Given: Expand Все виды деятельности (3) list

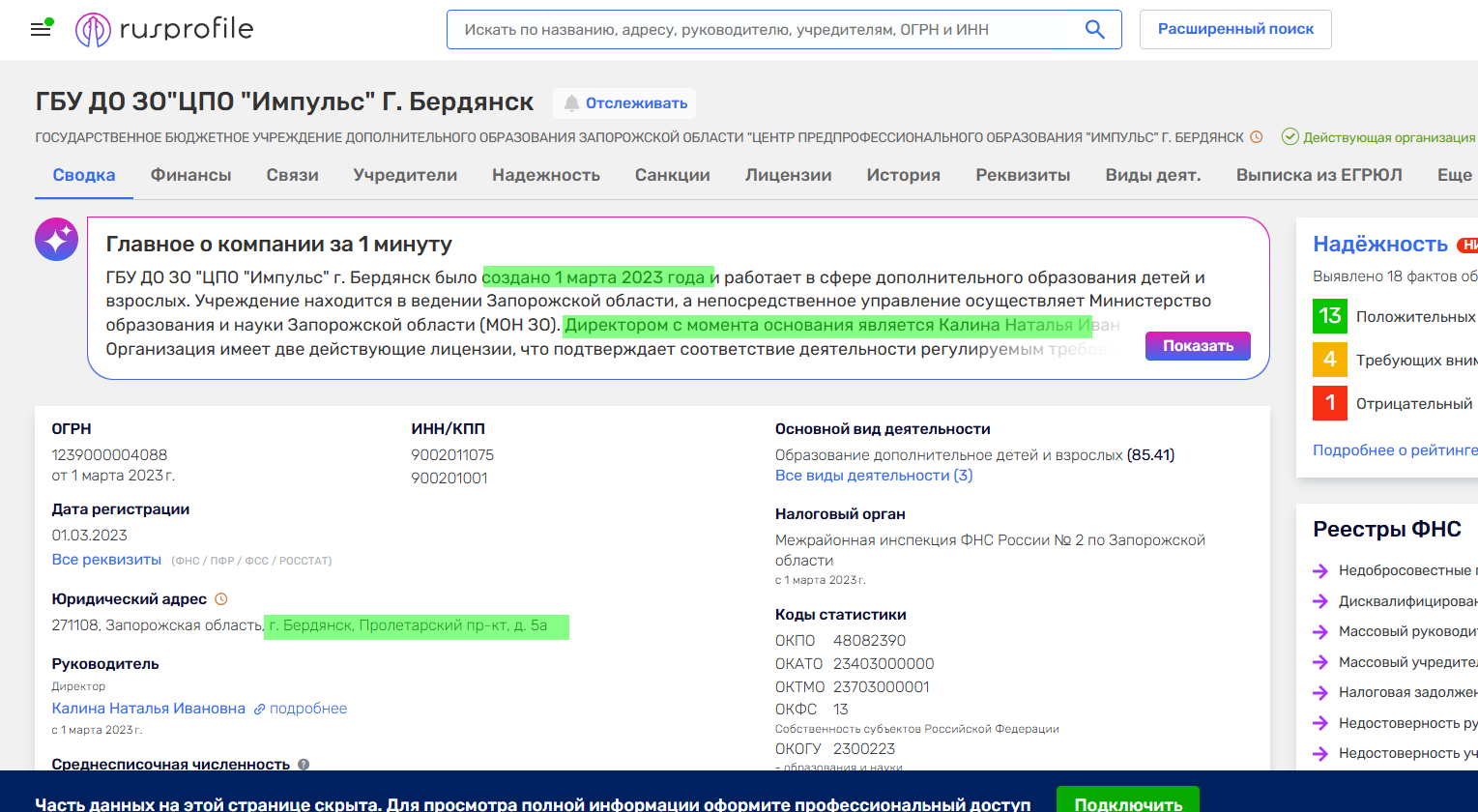Looking at the screenshot, I should (874, 476).
